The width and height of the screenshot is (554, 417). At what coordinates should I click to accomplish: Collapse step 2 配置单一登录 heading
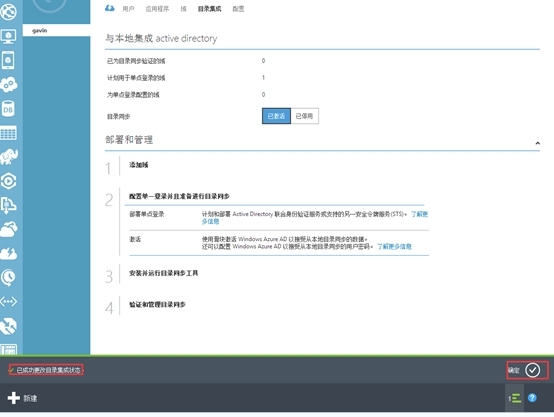click(179, 196)
